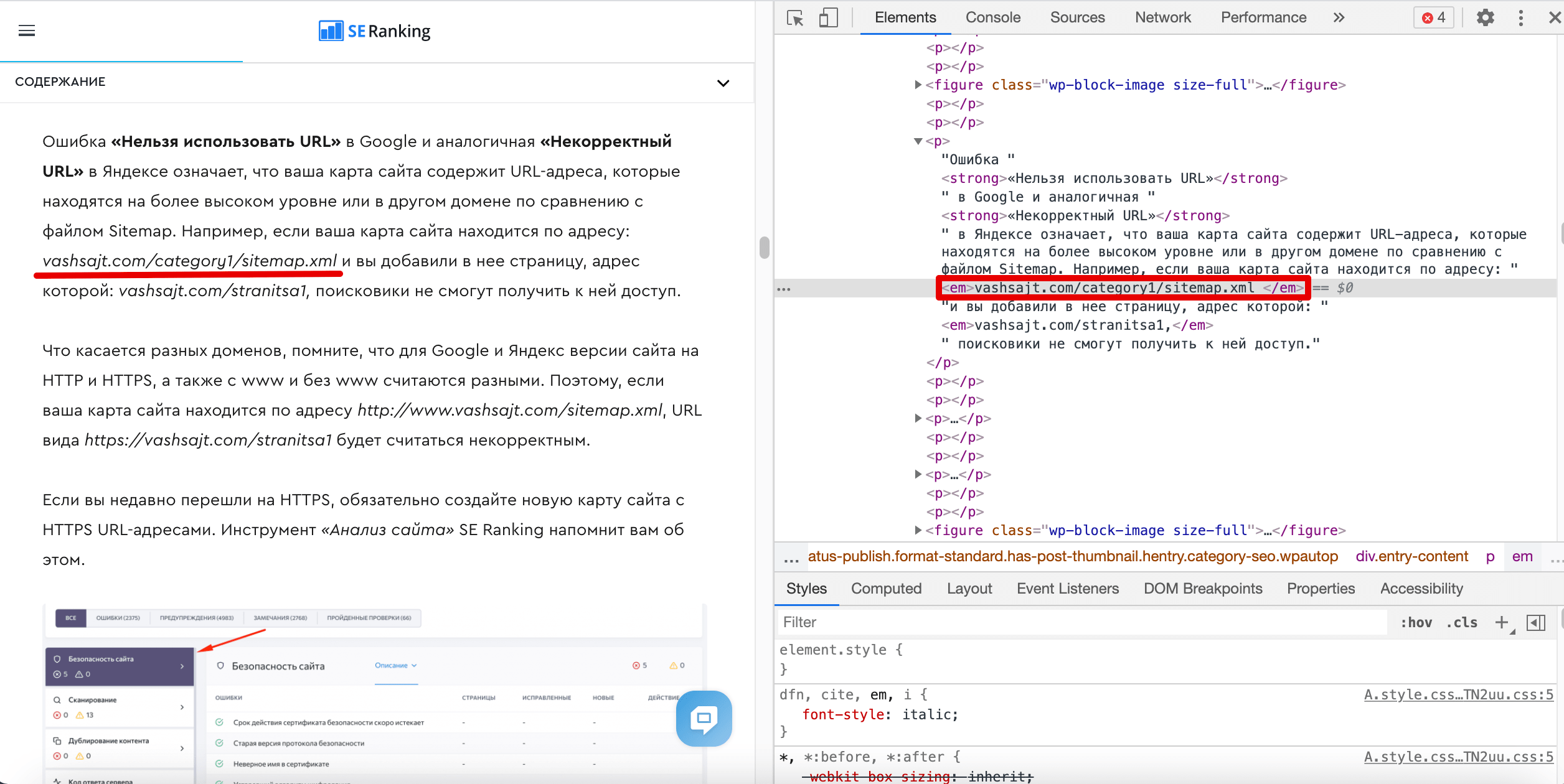Click the wpautop article breadcrumb item
This screenshot has height=784, width=1564.
point(1073,556)
